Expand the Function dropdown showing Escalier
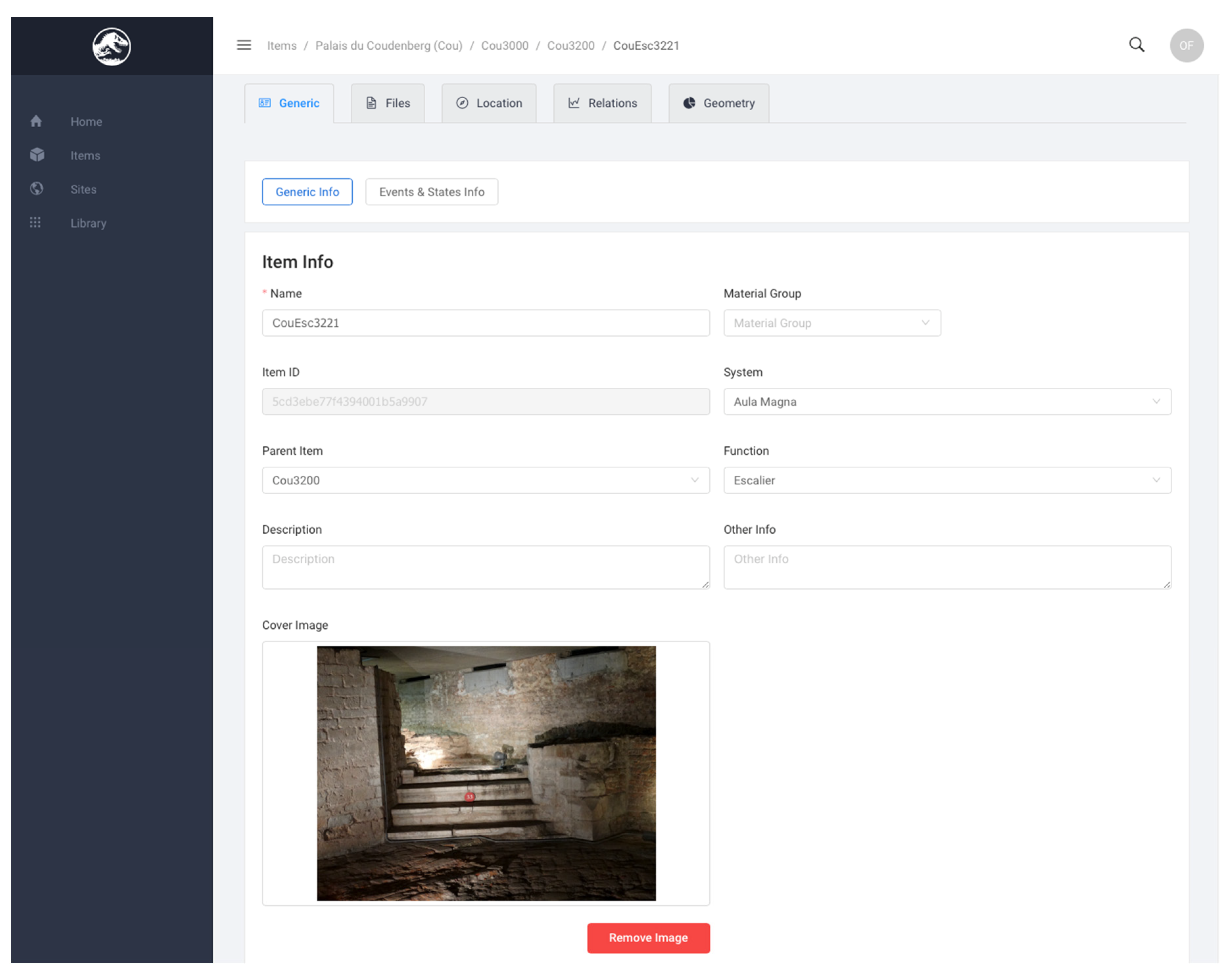The width and height of the screenshot is (1232, 979). (947, 480)
